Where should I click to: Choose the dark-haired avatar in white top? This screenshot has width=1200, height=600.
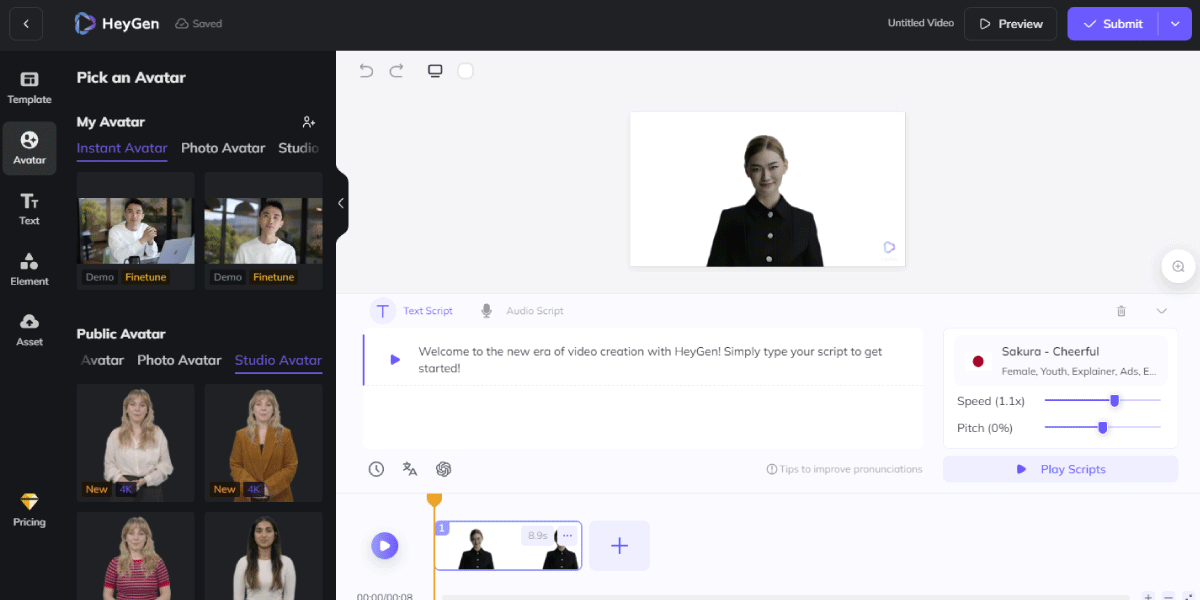(263, 556)
